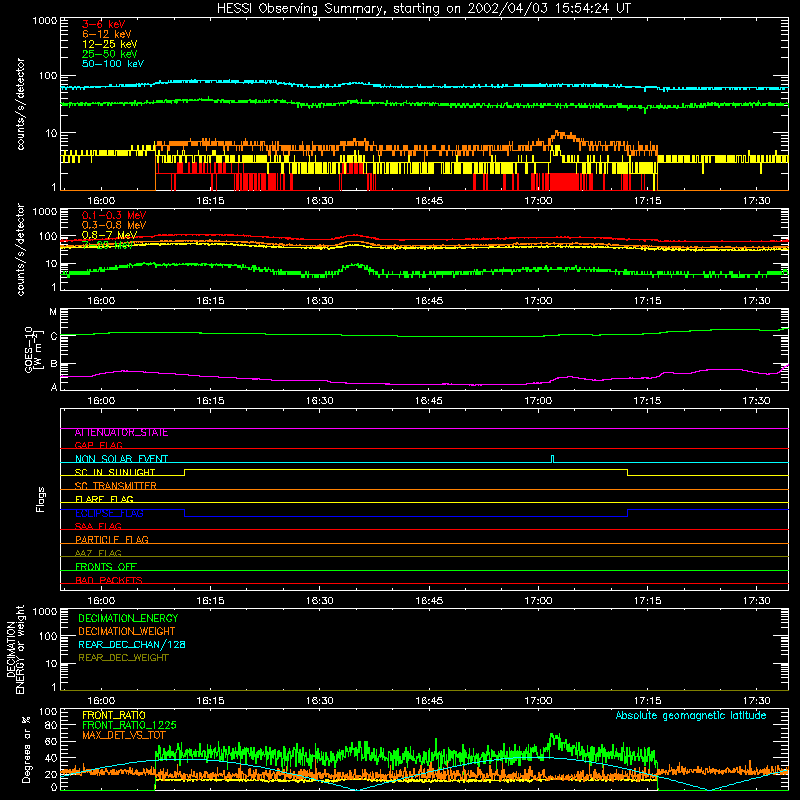Click the NON_SOLAR_EVENT spike near 17:00
This screenshot has height=800, width=800.
(553, 459)
